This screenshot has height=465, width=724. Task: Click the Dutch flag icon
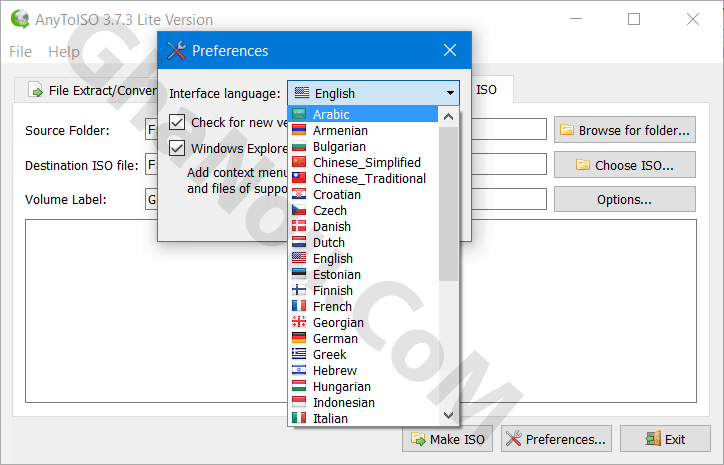[x=299, y=242]
